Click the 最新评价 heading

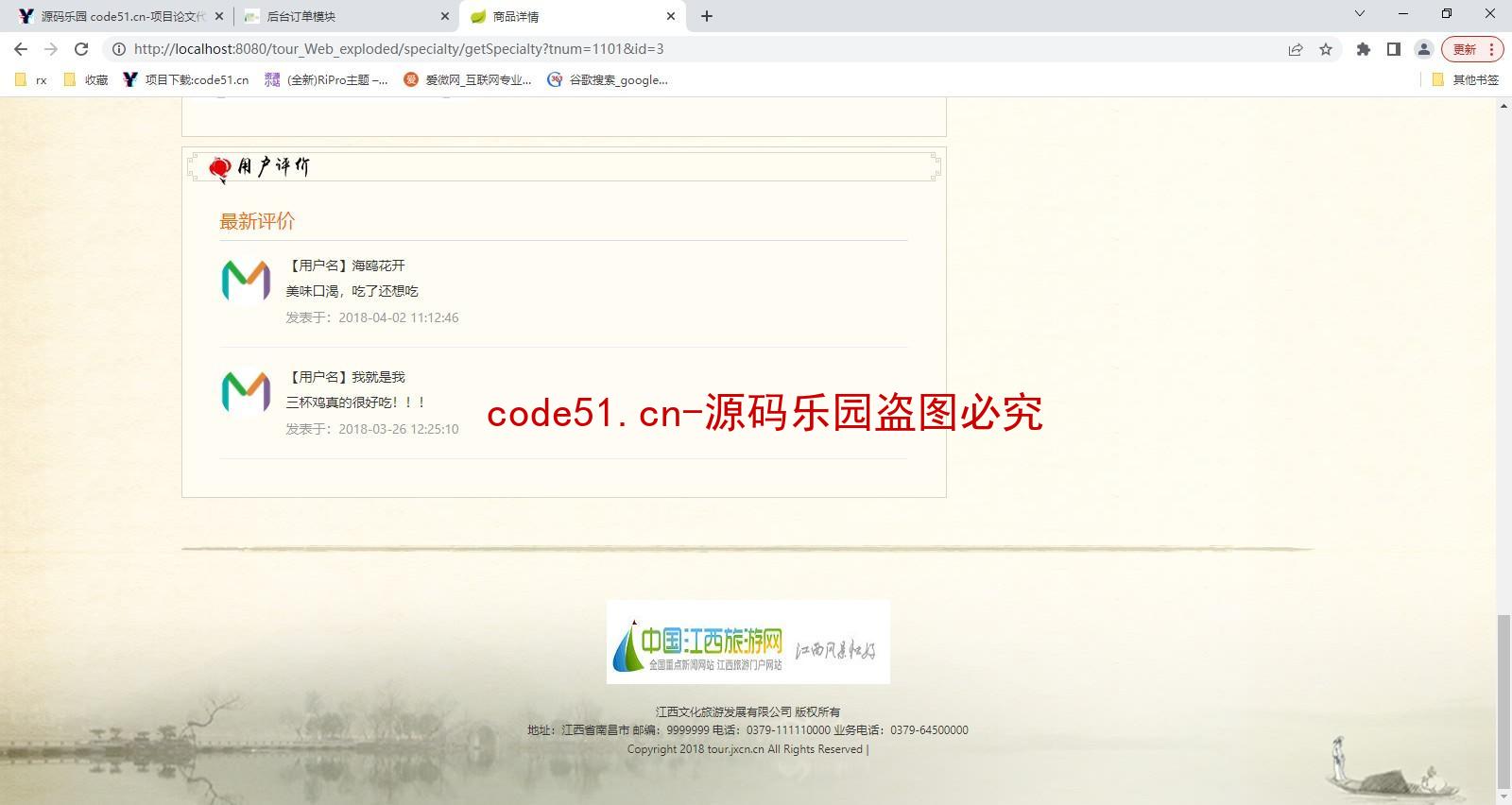[x=257, y=221]
